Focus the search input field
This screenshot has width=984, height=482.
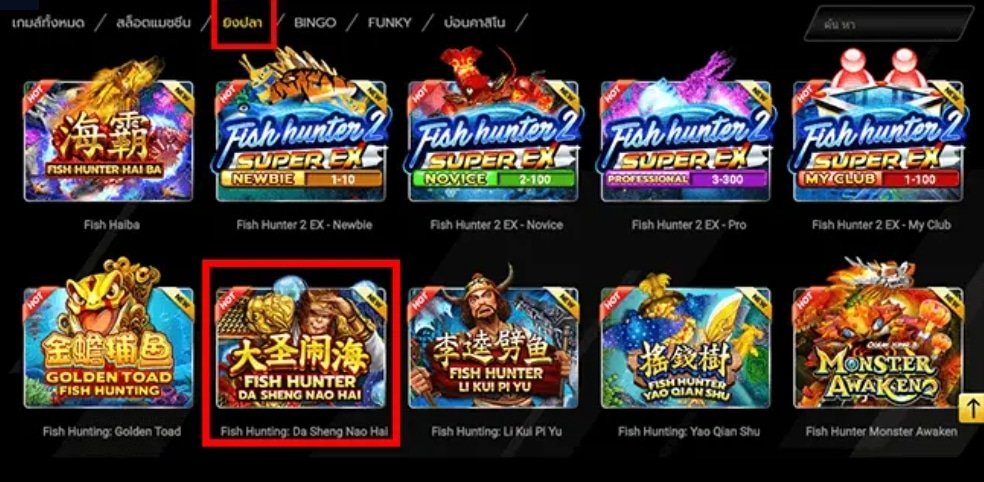[893, 24]
